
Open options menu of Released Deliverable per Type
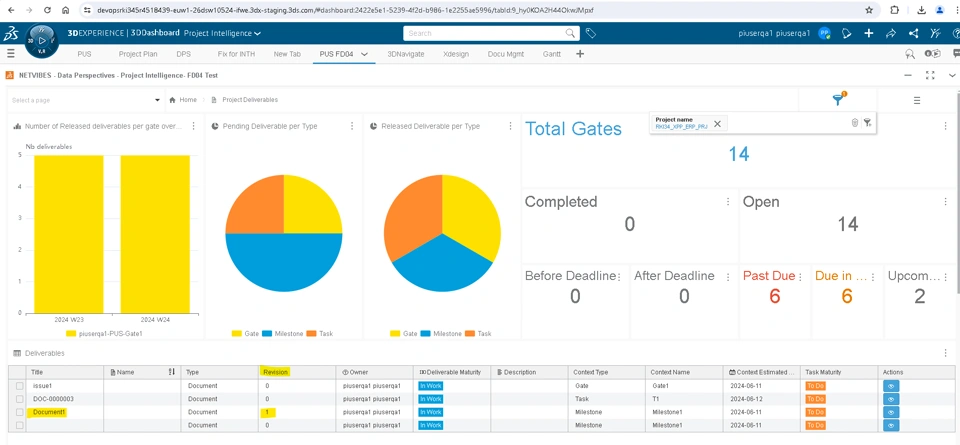click(x=511, y=126)
